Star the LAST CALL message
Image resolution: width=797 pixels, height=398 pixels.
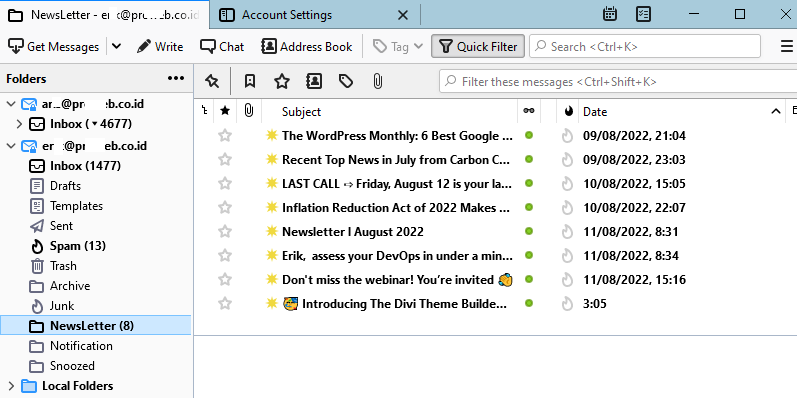(x=225, y=183)
